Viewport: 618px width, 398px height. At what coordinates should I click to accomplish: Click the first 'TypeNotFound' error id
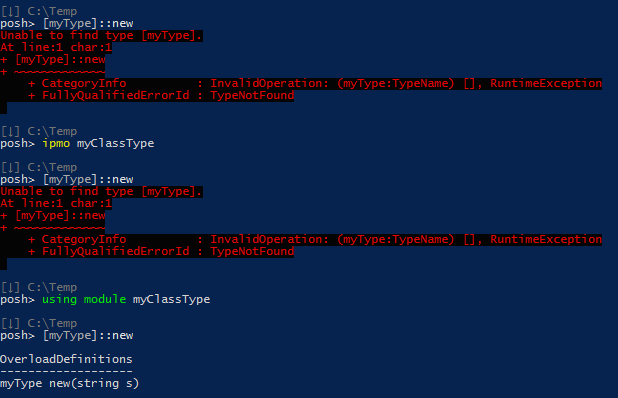[252, 95]
